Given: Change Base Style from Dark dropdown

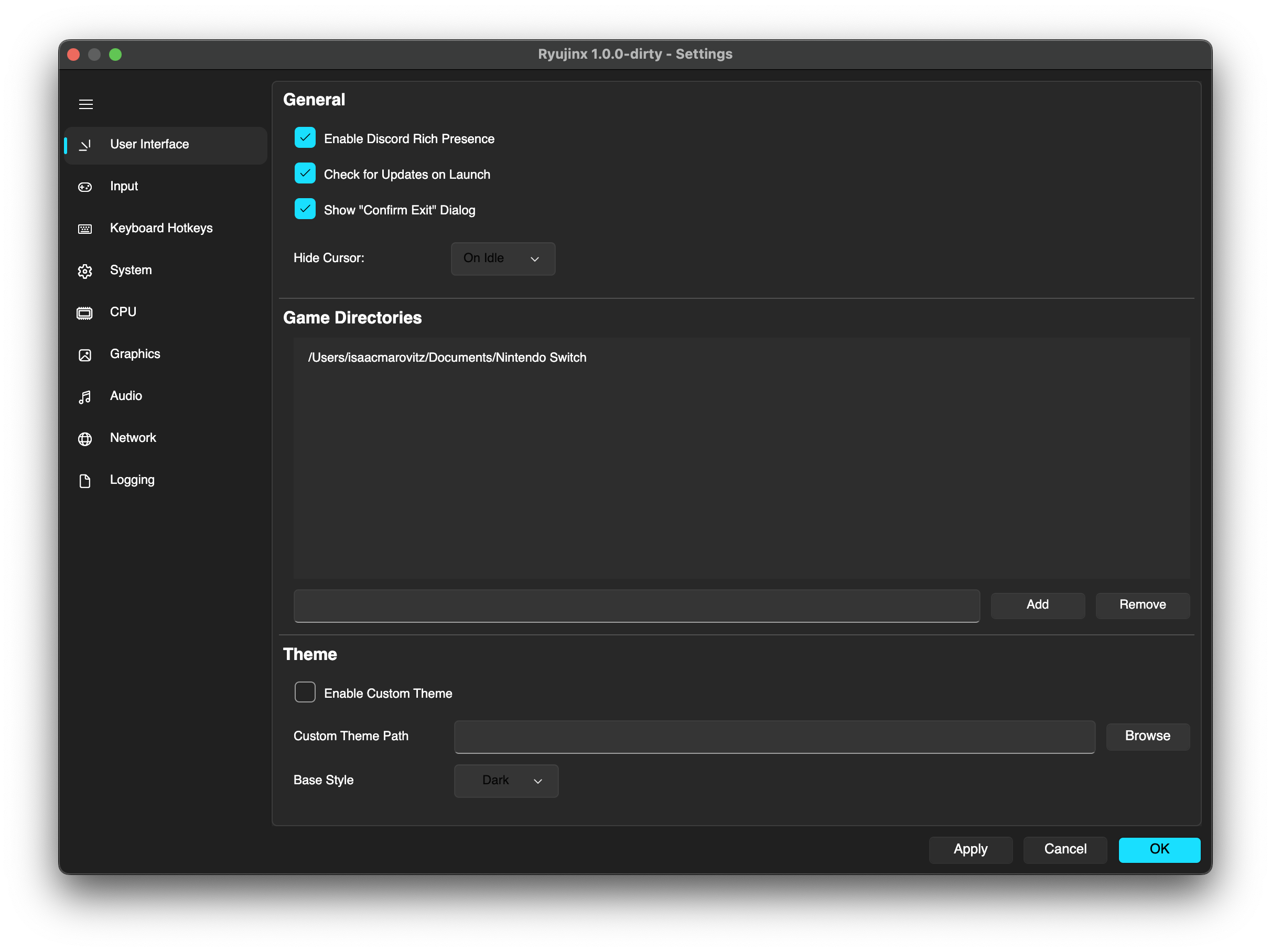Looking at the screenshot, I should coord(505,780).
